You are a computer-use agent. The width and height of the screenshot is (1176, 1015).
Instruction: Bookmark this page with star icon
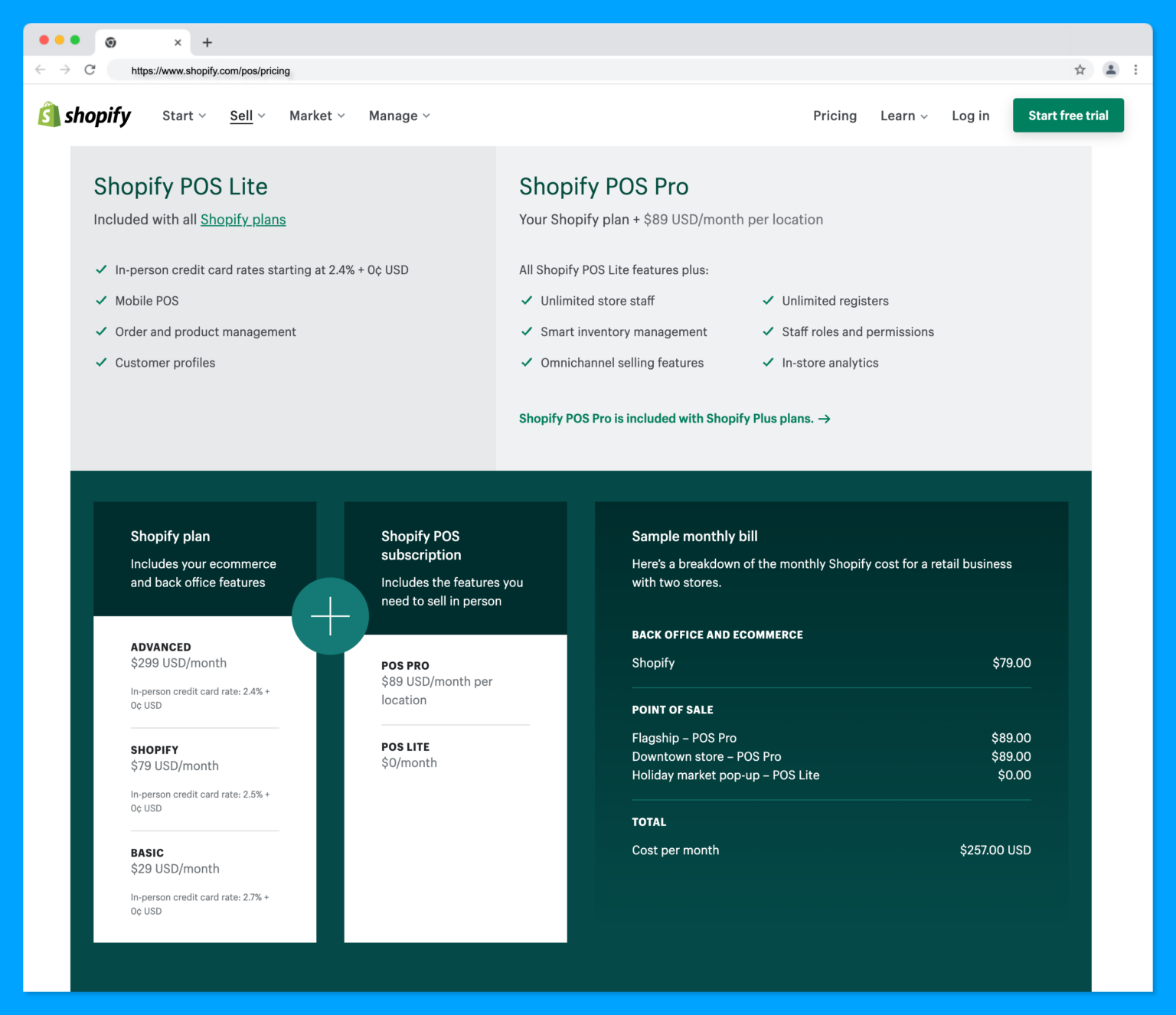[1080, 70]
